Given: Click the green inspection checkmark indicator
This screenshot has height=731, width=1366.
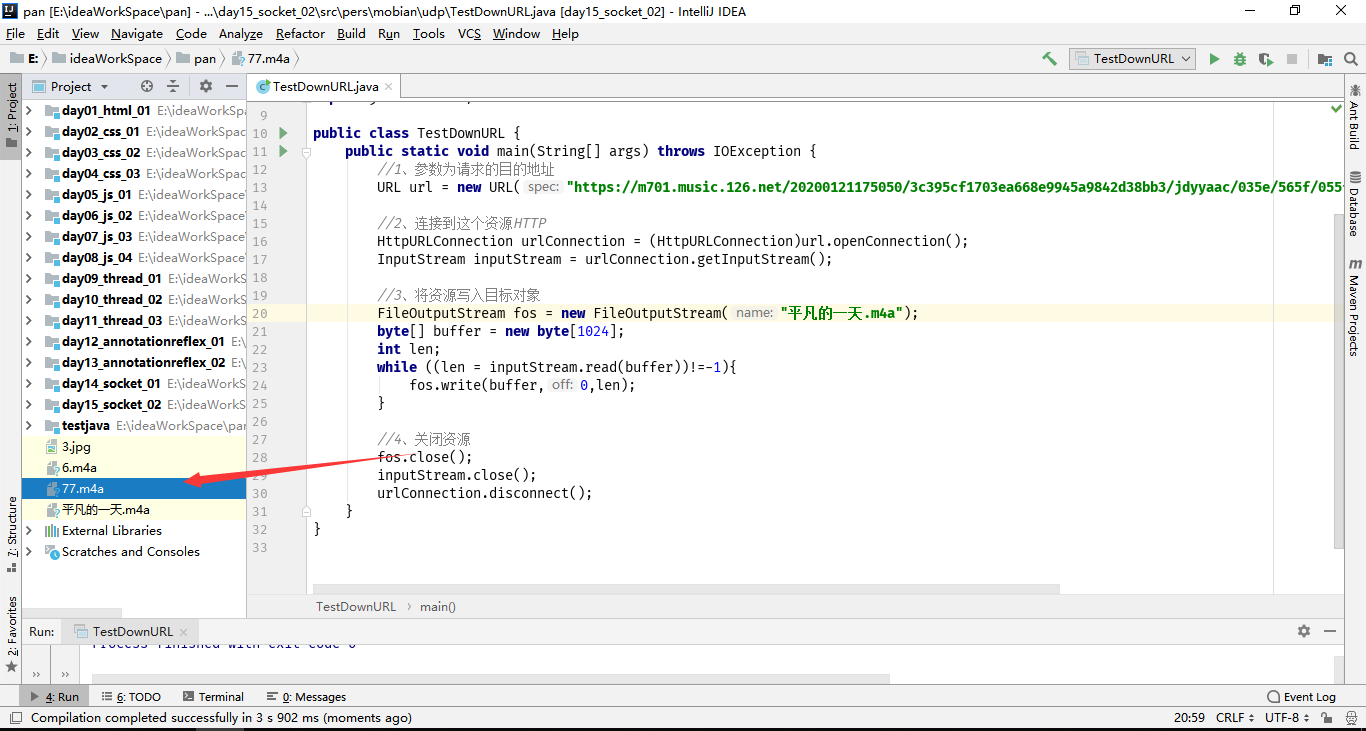Looking at the screenshot, I should (1336, 107).
